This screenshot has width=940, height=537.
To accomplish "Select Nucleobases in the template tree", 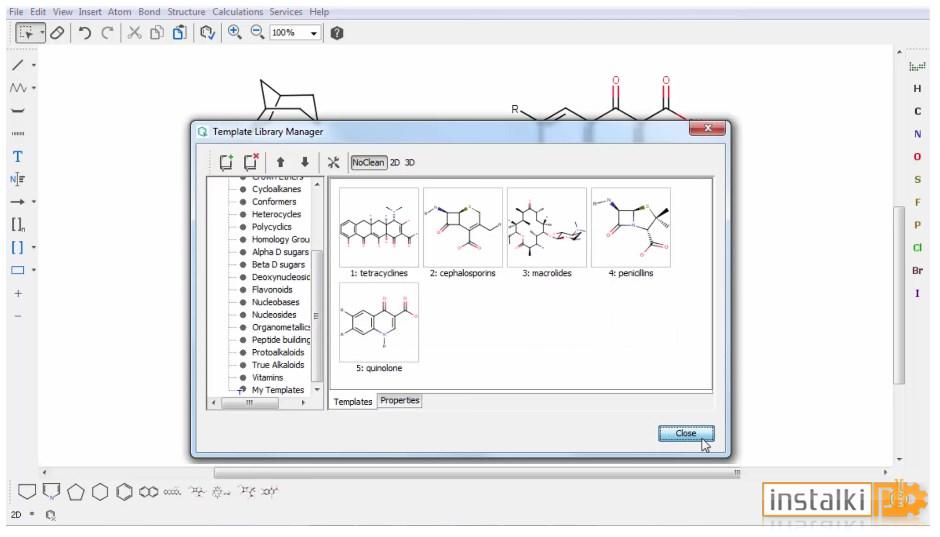I will click(275, 302).
